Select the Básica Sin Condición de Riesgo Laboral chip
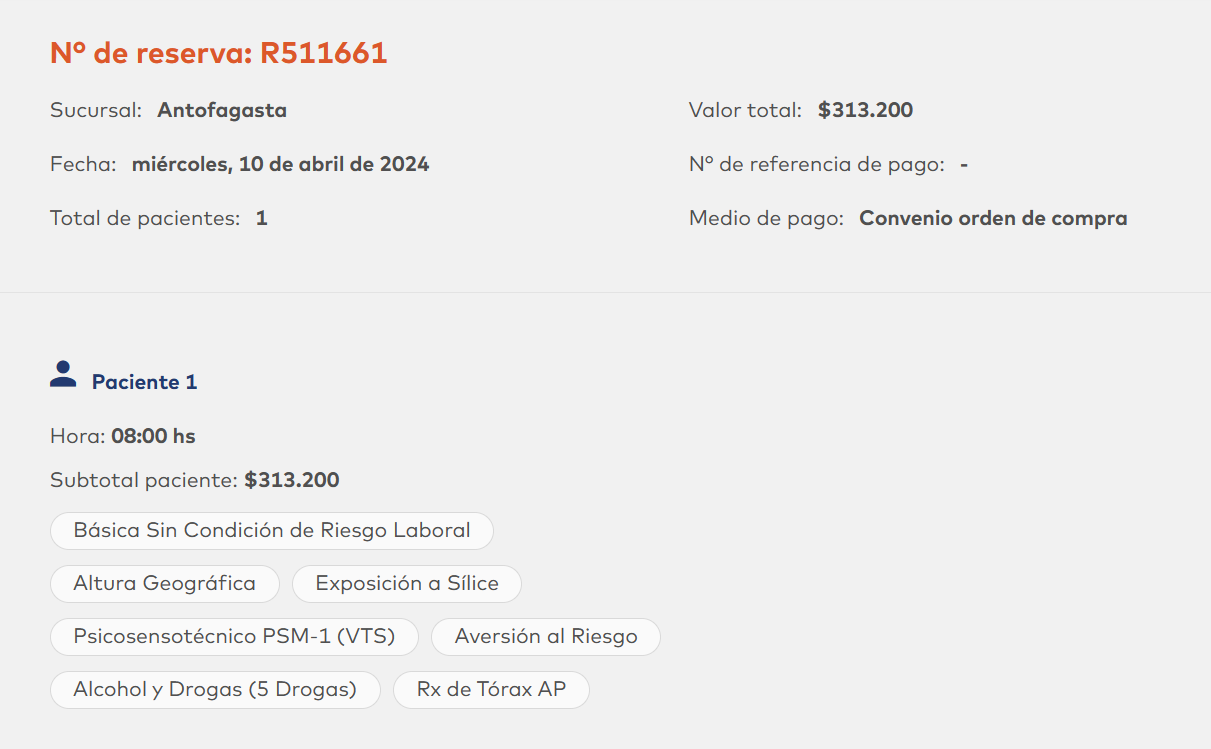Screen dimensions: 1211x749 coord(272,531)
